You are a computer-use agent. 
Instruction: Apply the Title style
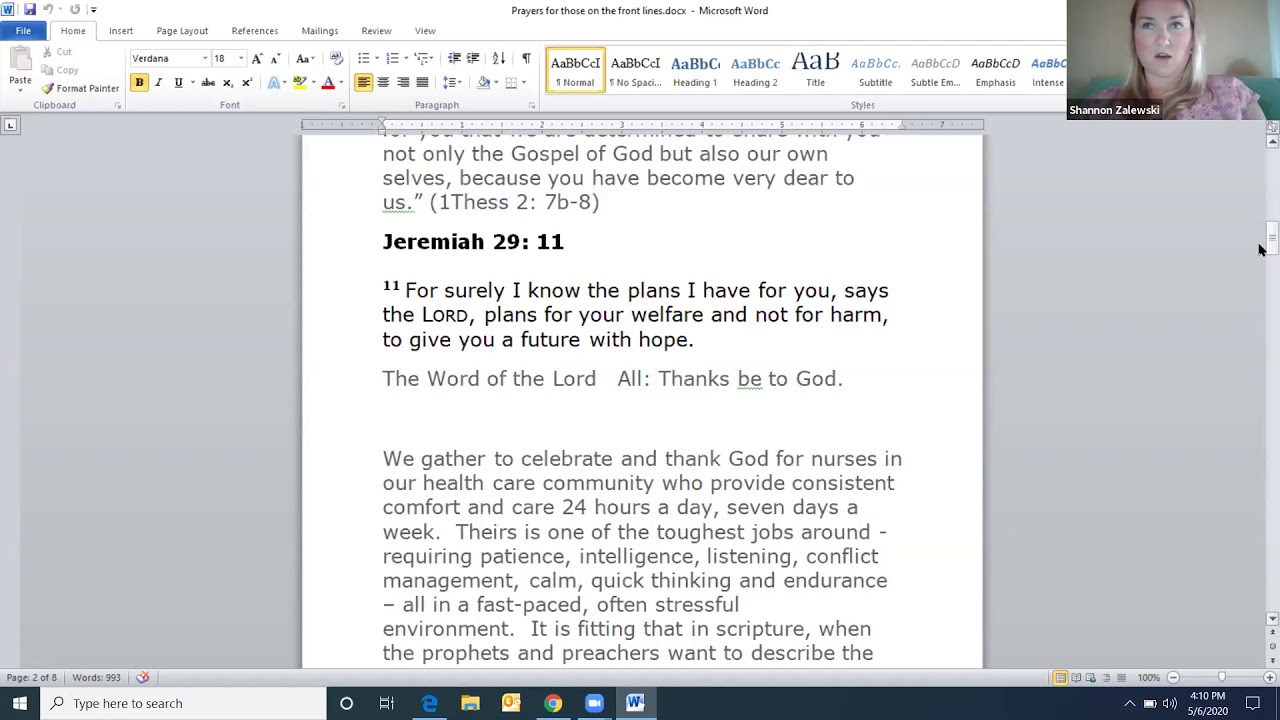tap(815, 70)
